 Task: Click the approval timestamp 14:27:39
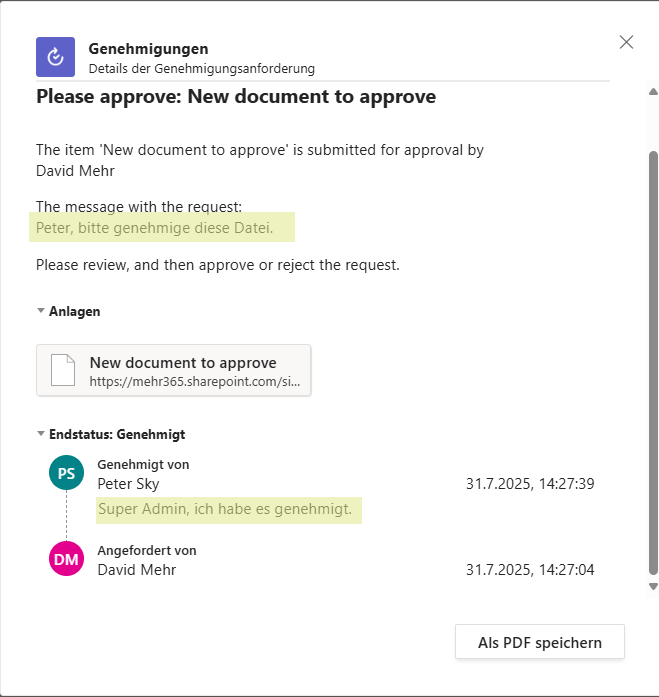point(567,484)
